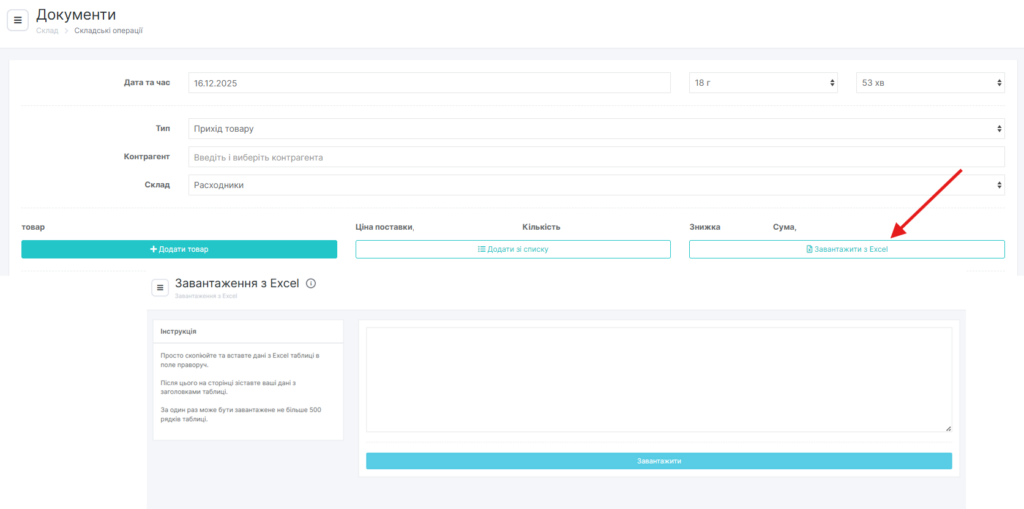This screenshot has width=1024, height=509.
Task: Open the hour dropdown showing 18 г
Action: click(763, 83)
